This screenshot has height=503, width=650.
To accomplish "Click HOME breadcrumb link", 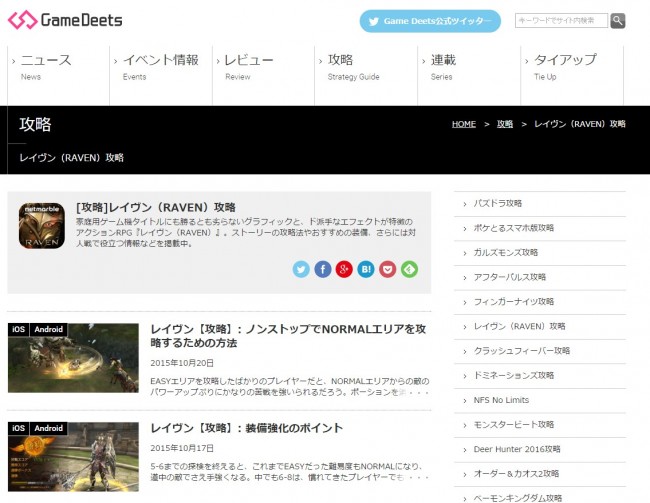I will 463,124.
